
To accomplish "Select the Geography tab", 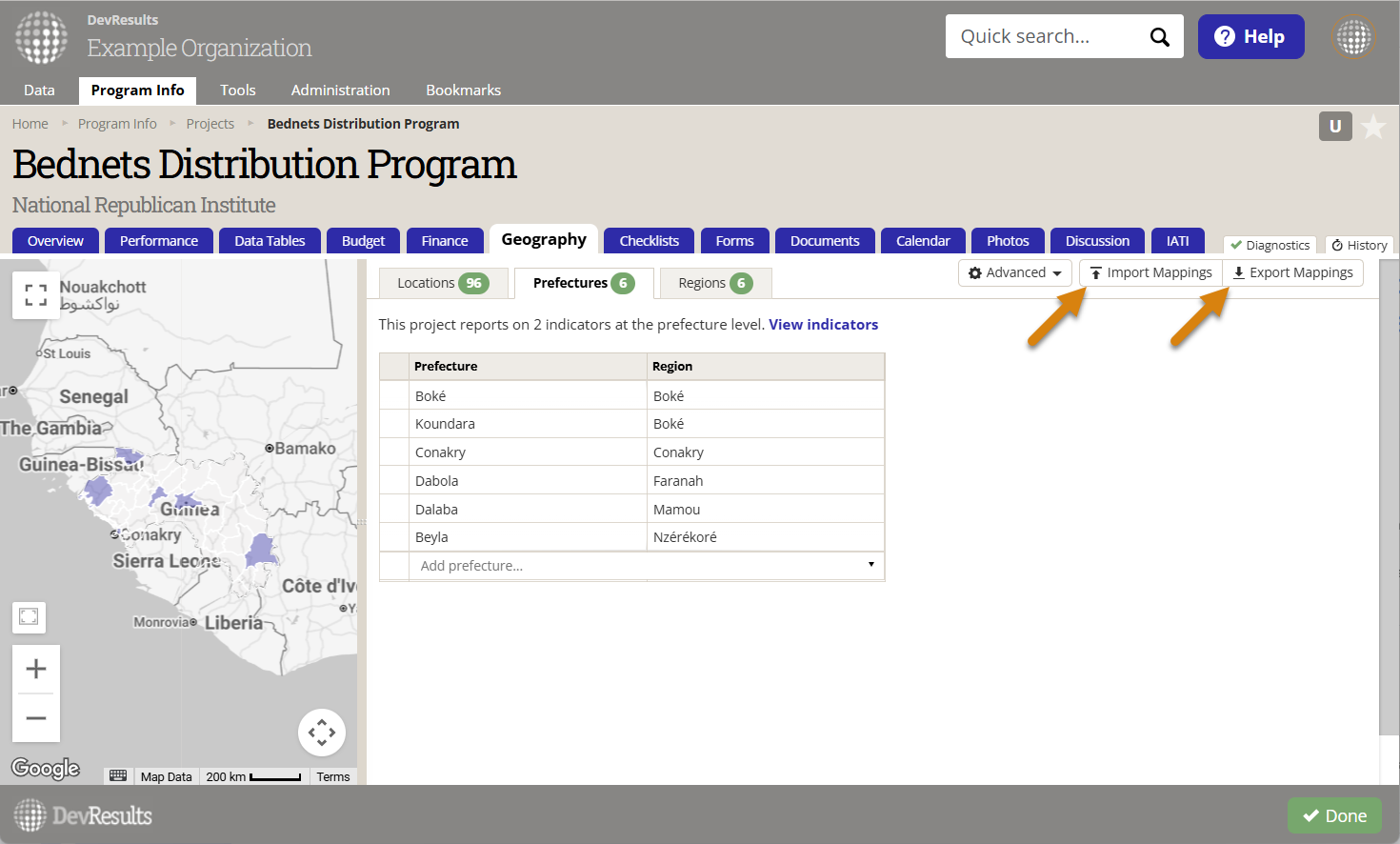I will click(544, 240).
